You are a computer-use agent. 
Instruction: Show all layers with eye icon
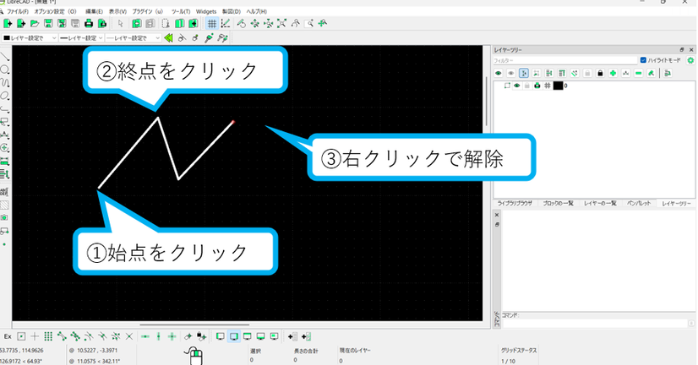tap(498, 73)
